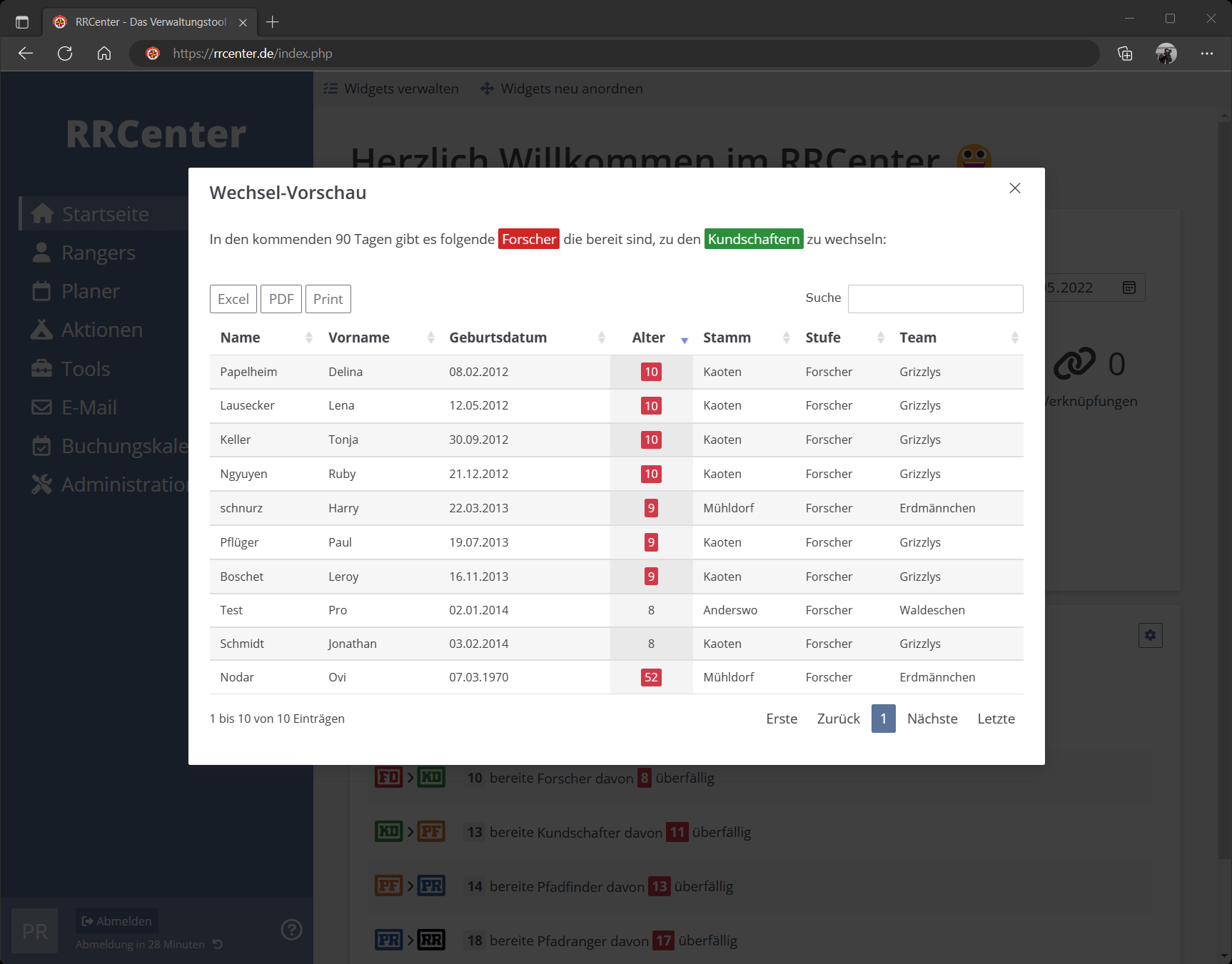Go back with the browser arrow
Image resolution: width=1232 pixels, height=964 pixels.
[26, 54]
